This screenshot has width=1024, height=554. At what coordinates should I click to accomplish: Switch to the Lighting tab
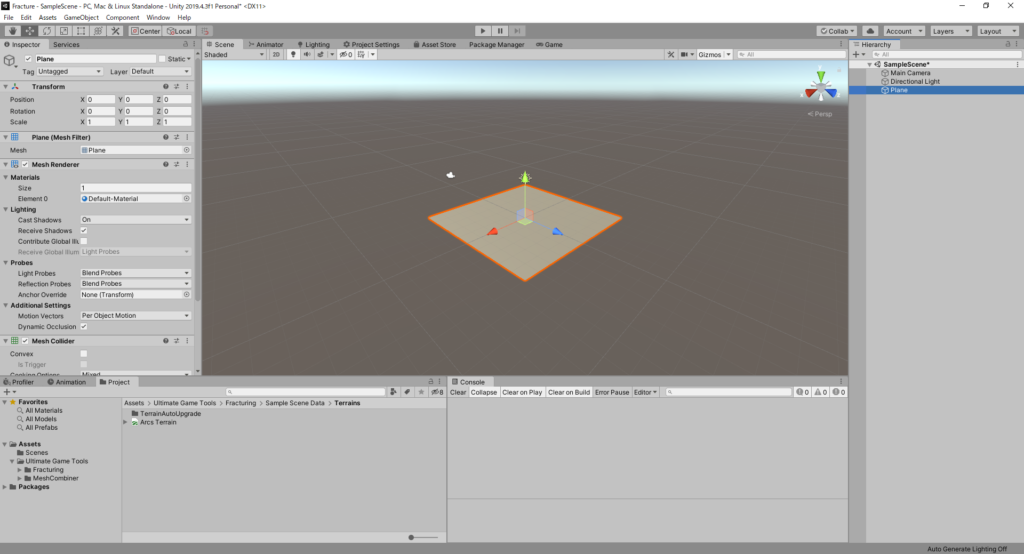[313, 44]
